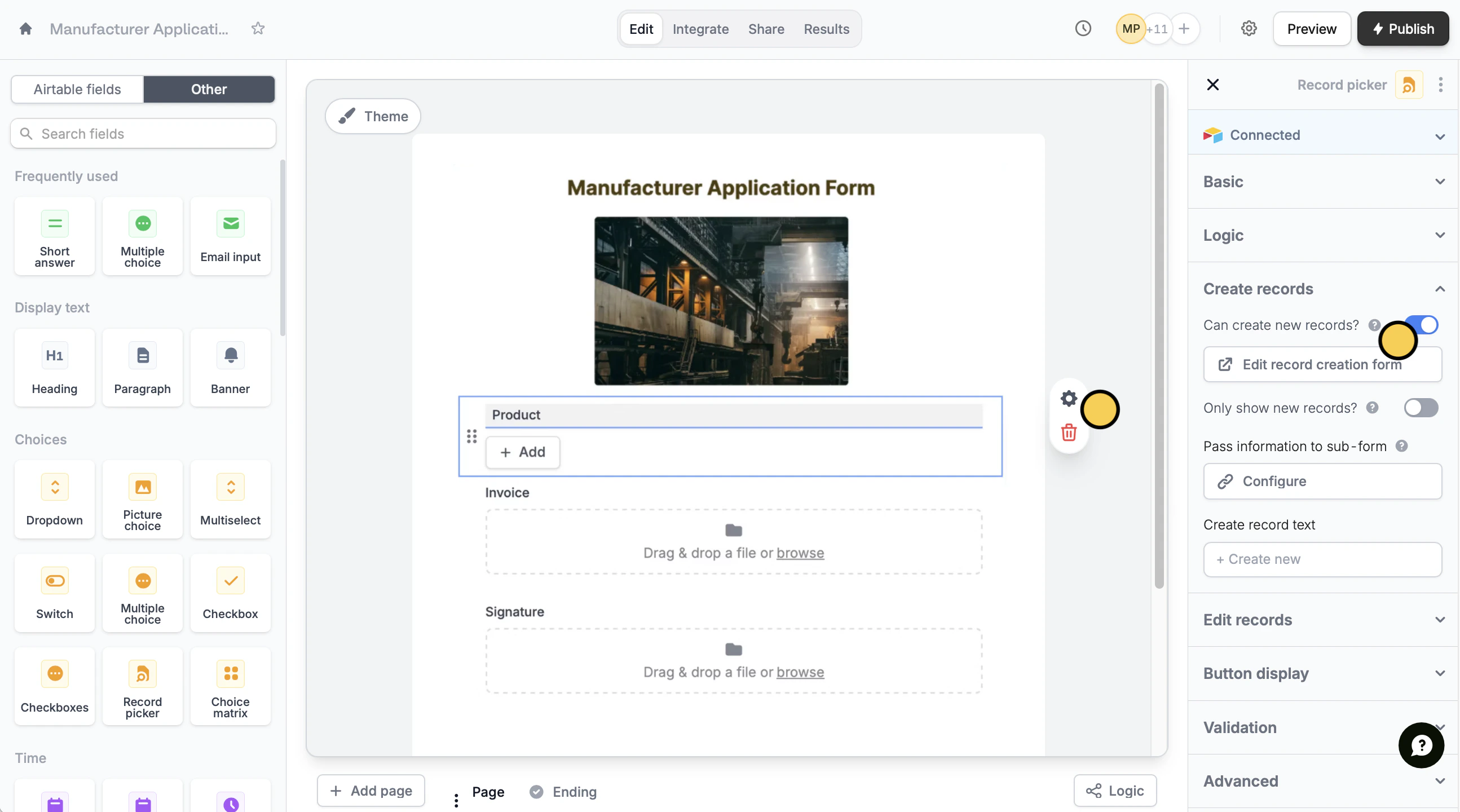This screenshot has width=1460, height=812.
Task: Delete the Product field with the trash icon
Action: pos(1069,433)
